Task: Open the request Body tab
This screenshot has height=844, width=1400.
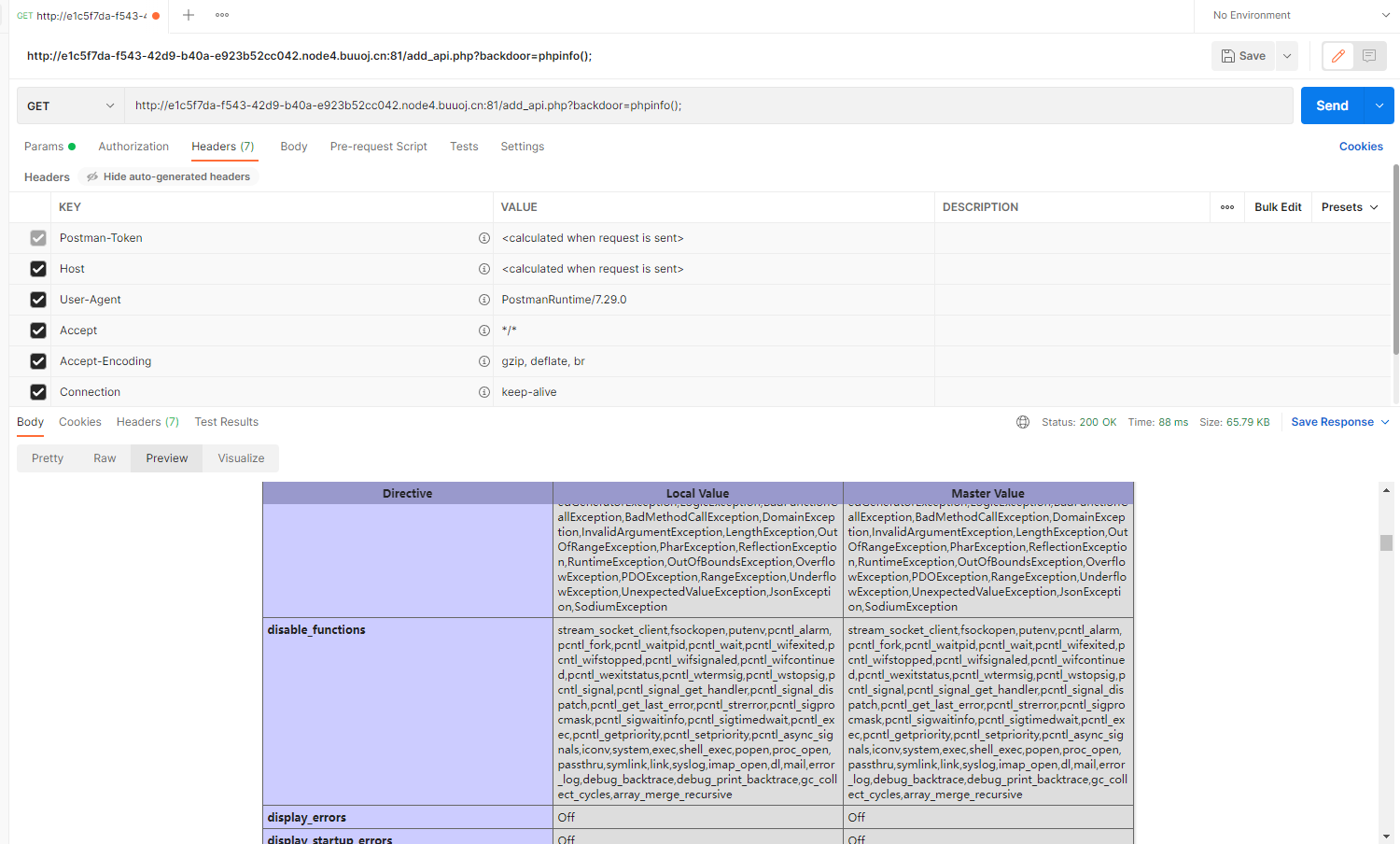Action: click(294, 147)
